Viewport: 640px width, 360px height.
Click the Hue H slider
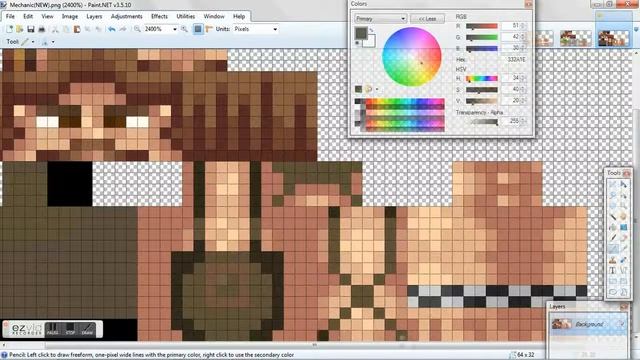pos(482,78)
